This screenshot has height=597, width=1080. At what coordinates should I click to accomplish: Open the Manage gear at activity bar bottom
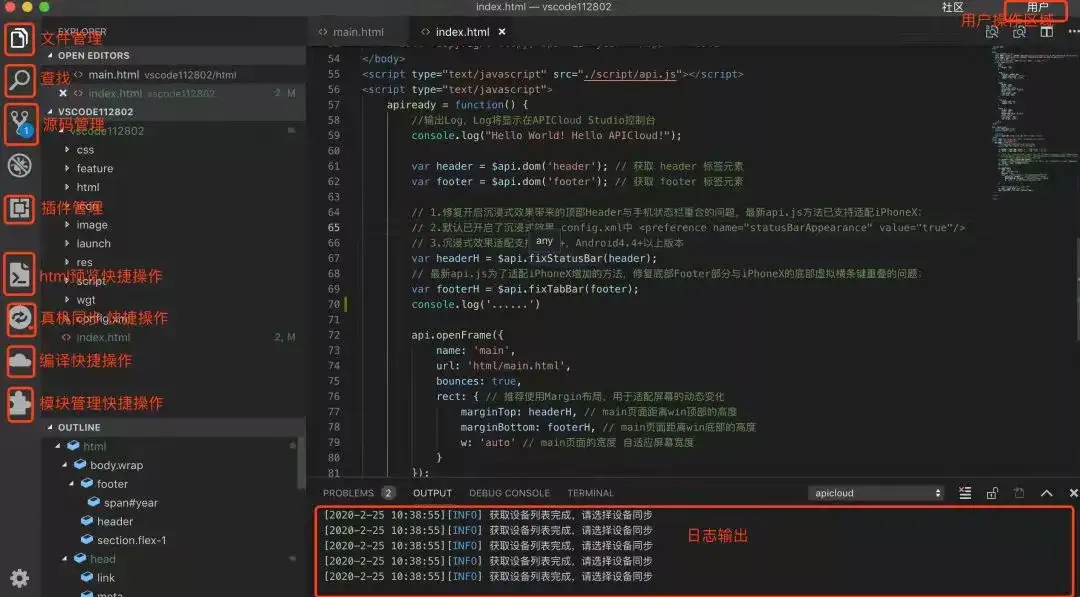point(19,578)
